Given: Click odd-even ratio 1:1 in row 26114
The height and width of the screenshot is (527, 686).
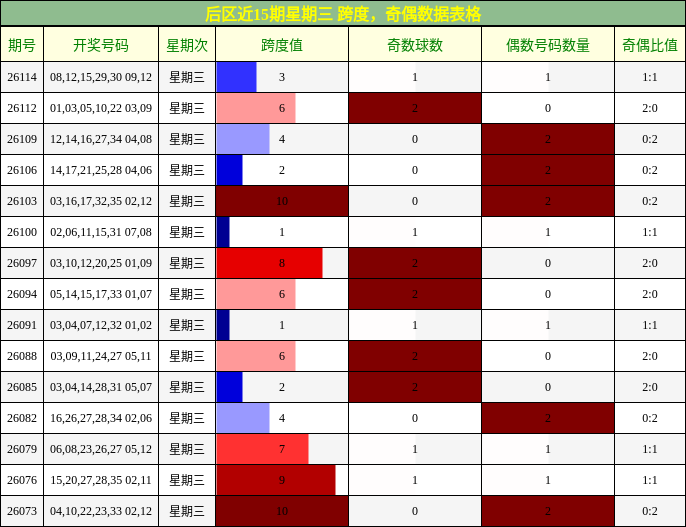Looking at the screenshot, I should [650, 77].
